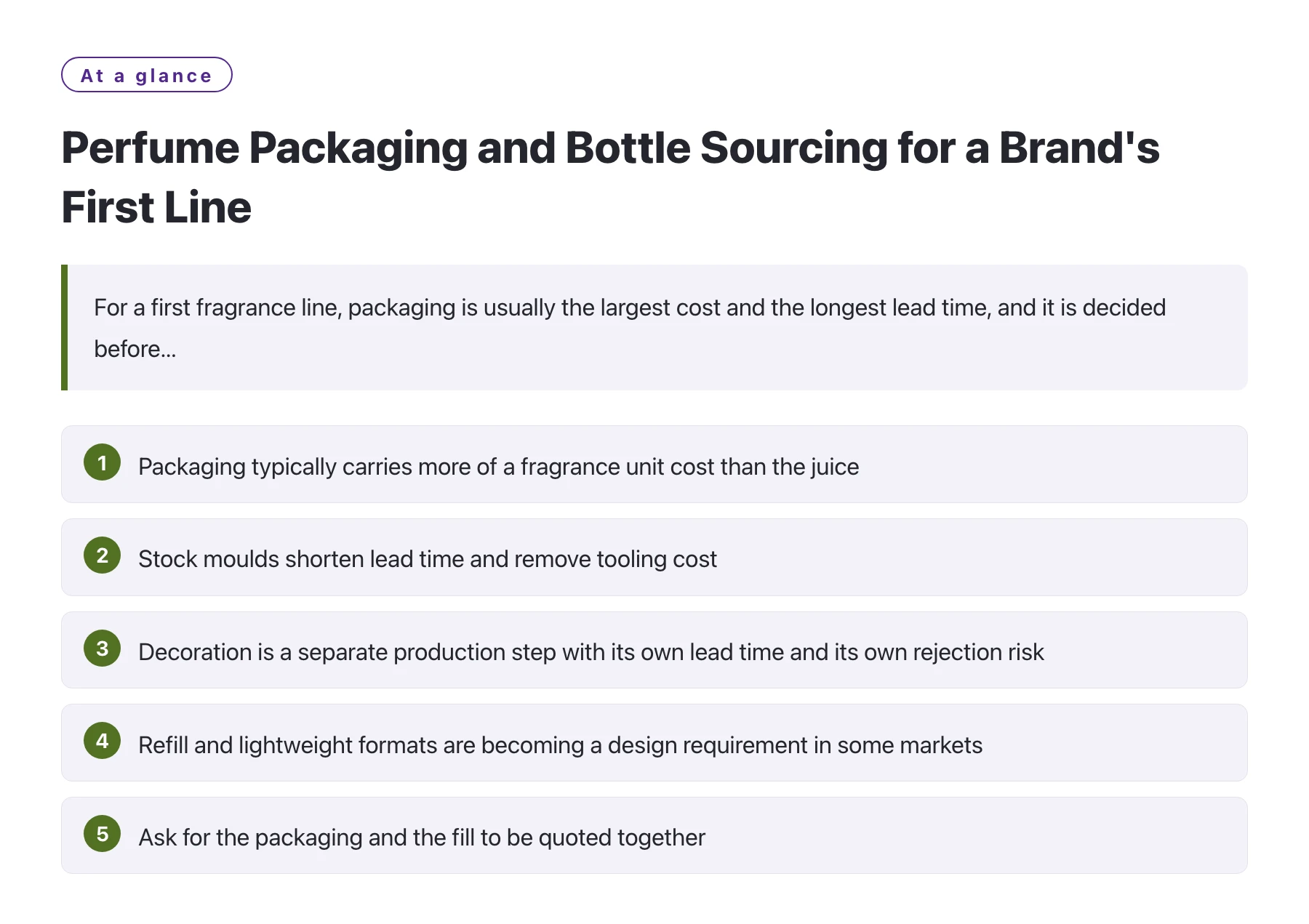1309x924 pixels.
Task: Select 'Refill and lightweight formats' item text
Action: pos(560,745)
